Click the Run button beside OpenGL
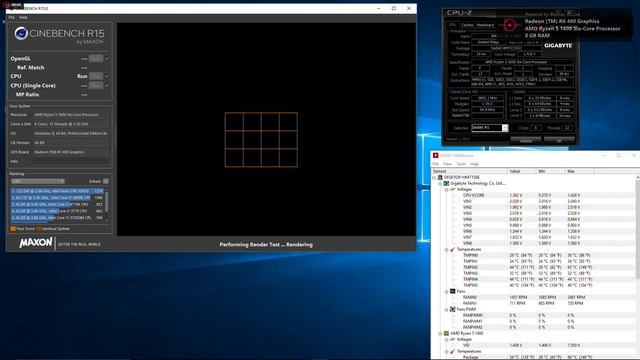The height and width of the screenshot is (360, 640). point(96,59)
